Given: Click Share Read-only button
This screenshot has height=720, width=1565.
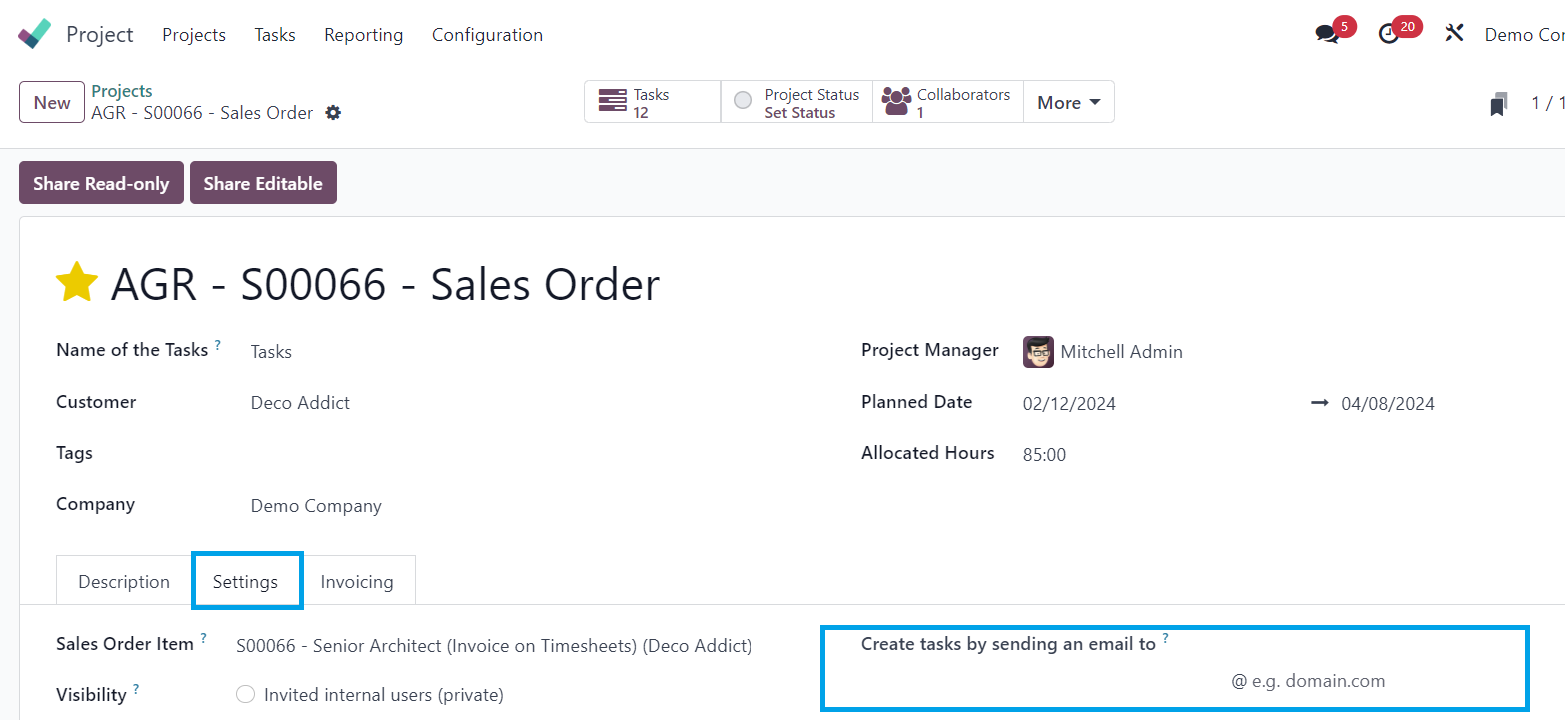Looking at the screenshot, I should pos(101,183).
